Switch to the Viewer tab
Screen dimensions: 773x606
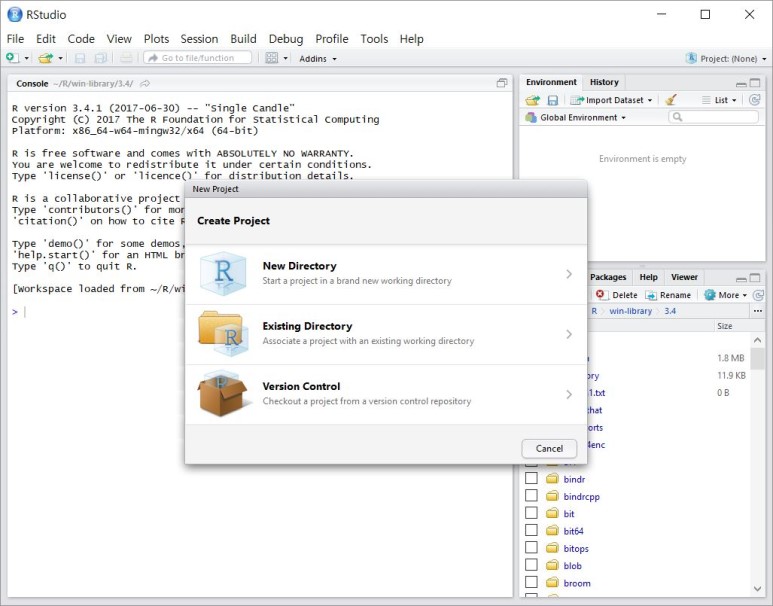coord(684,277)
